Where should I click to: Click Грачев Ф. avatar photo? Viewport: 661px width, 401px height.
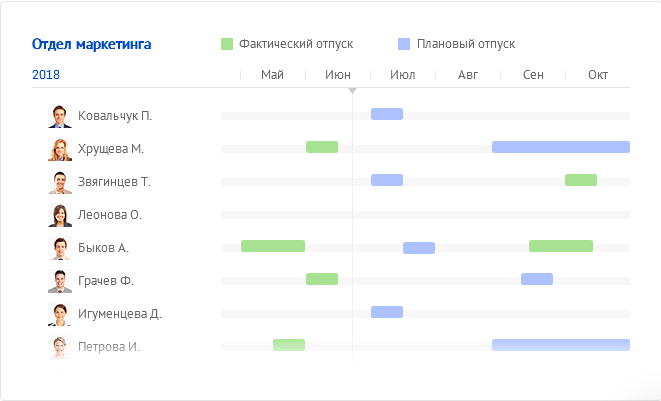pyautogui.click(x=60, y=281)
